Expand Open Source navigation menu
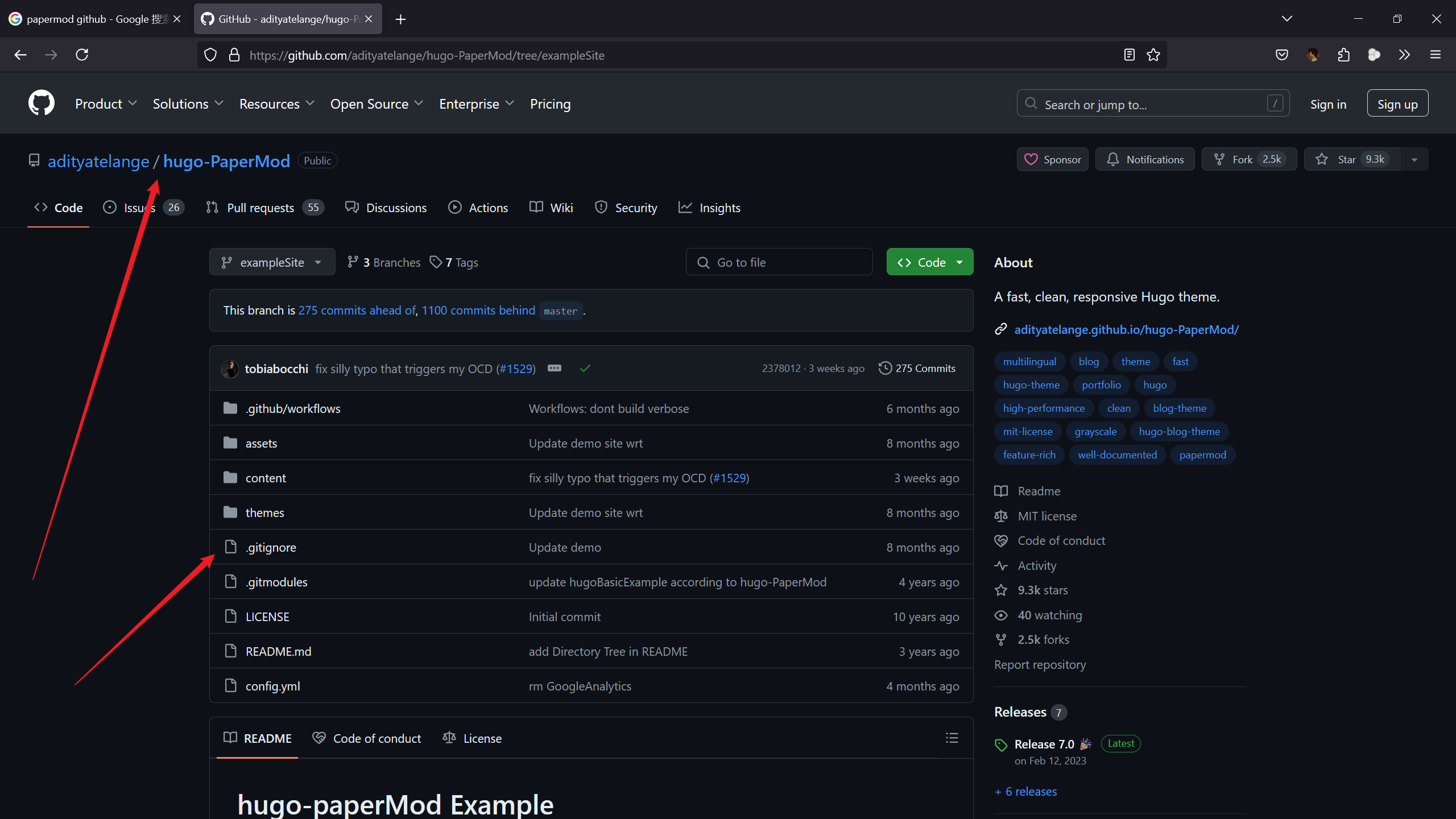Viewport: 1456px width, 819px height. (377, 104)
